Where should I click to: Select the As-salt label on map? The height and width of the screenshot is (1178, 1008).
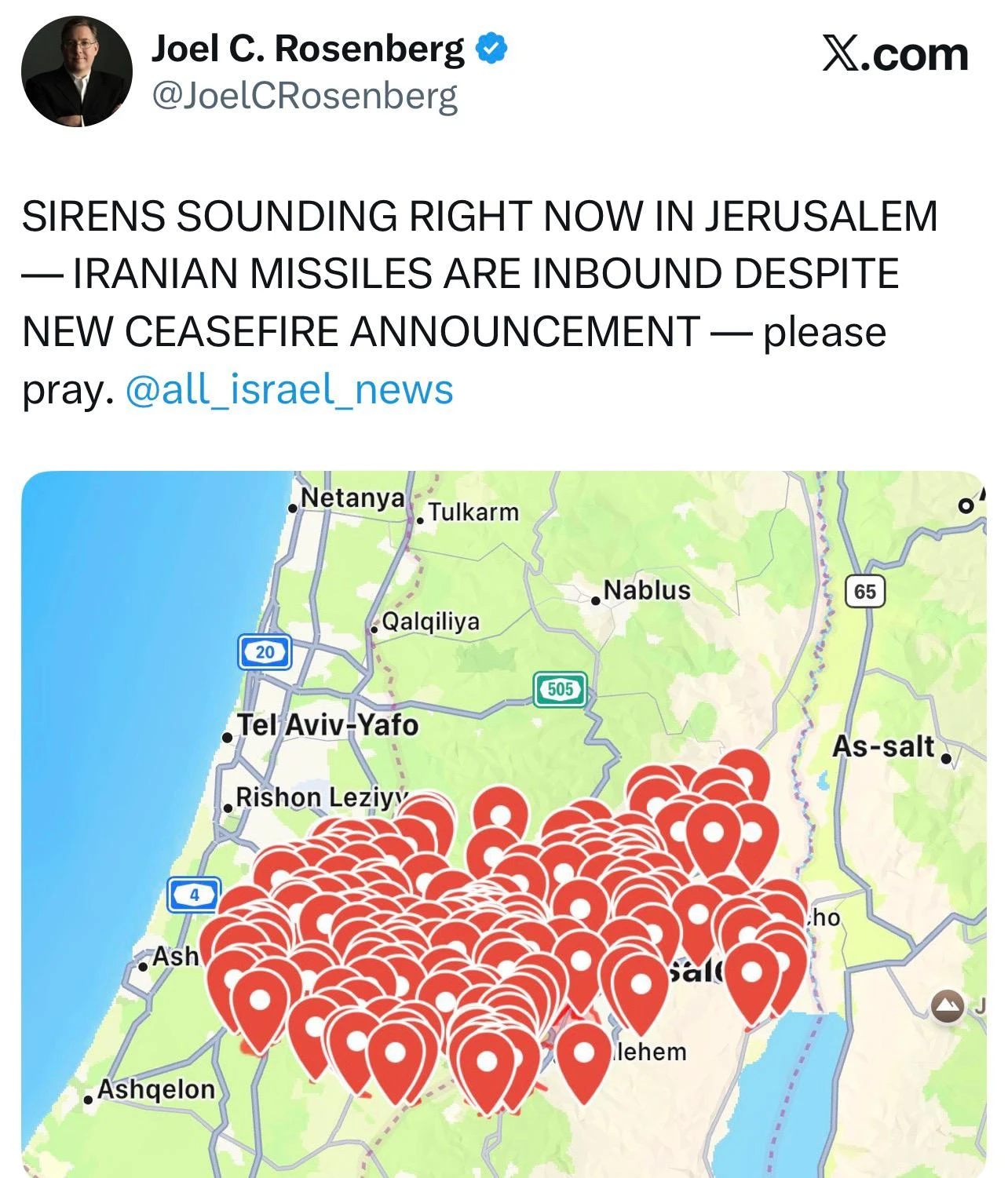click(885, 746)
